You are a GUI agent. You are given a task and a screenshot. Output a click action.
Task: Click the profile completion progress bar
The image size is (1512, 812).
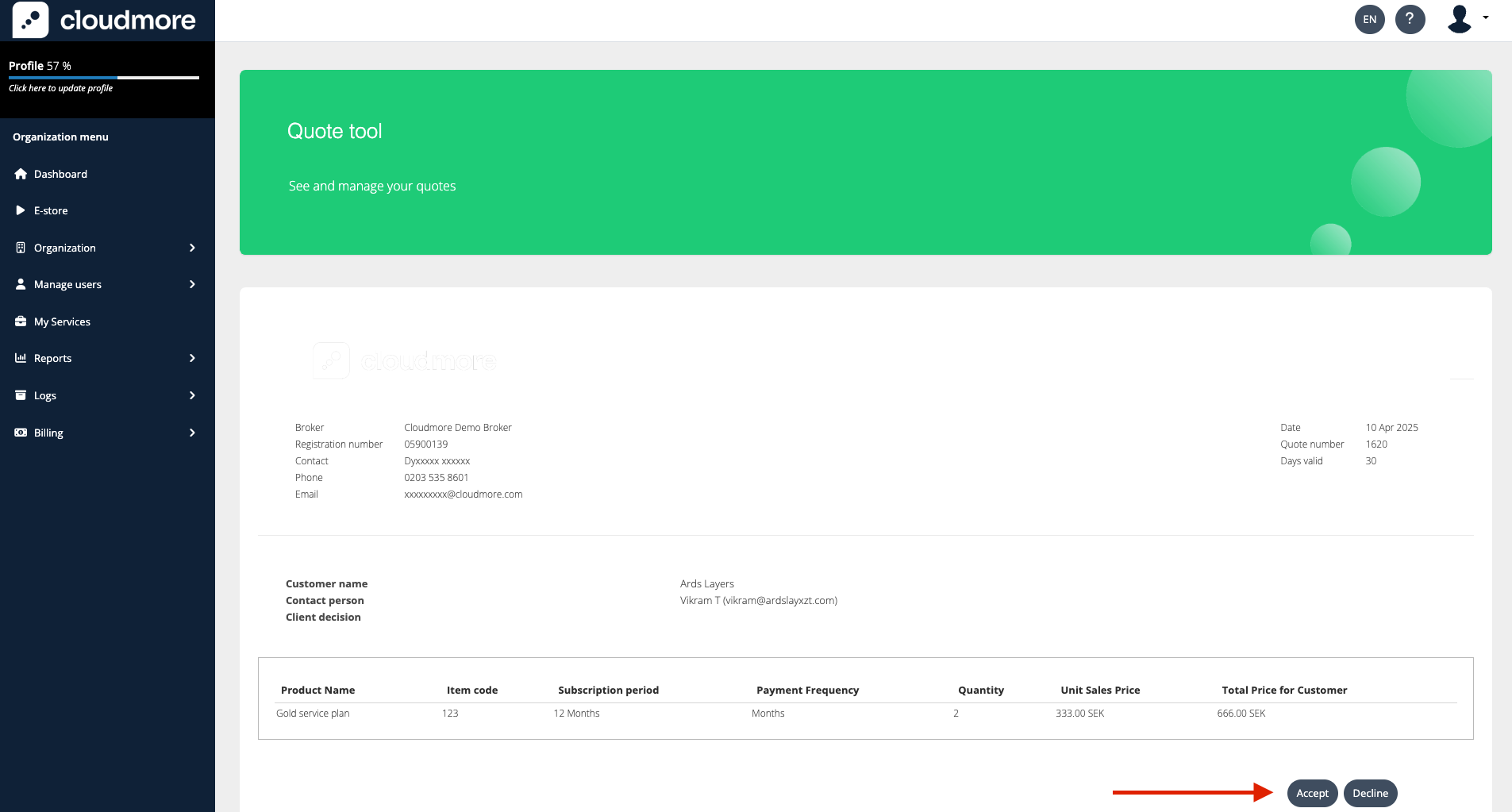coord(103,78)
